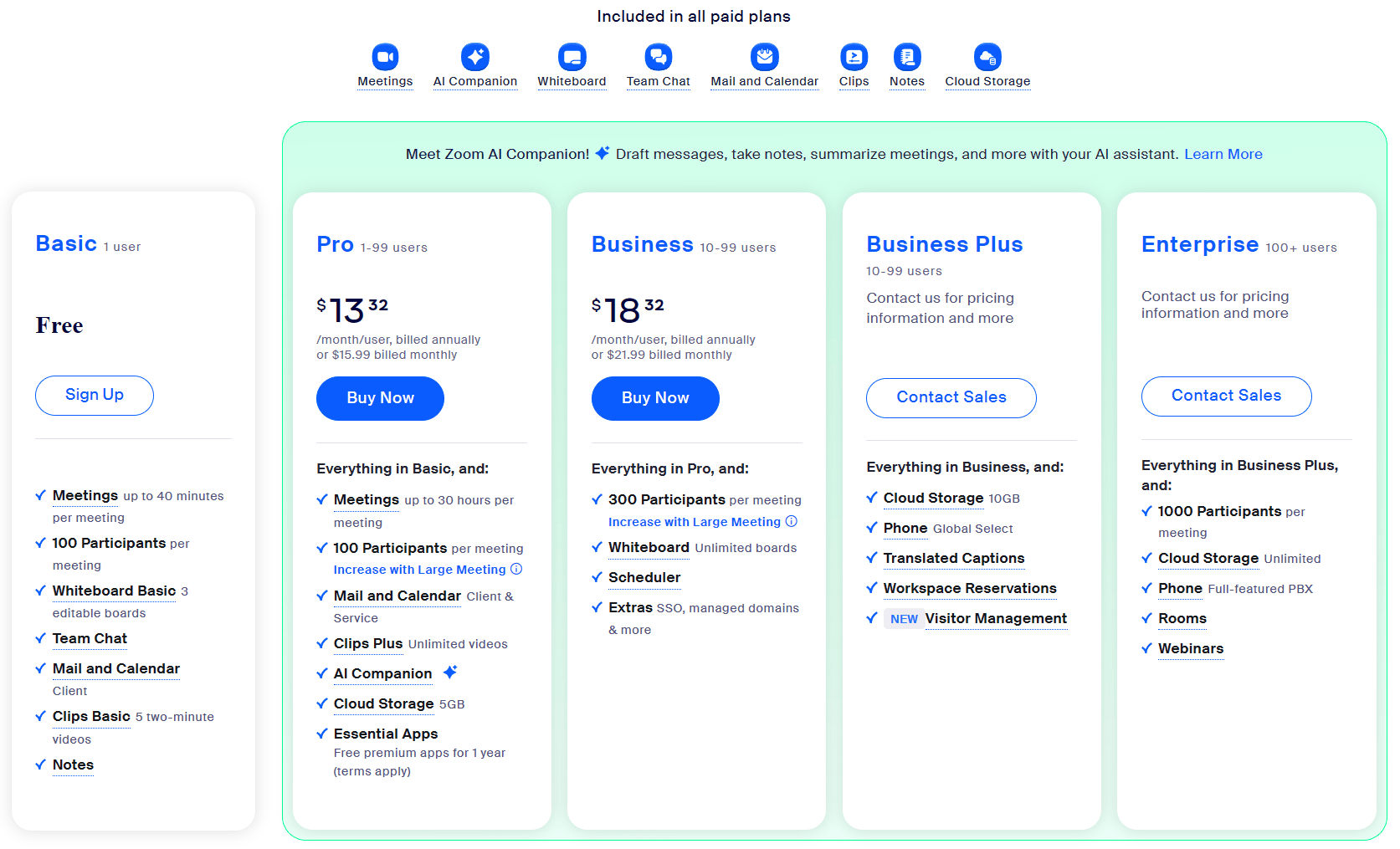This screenshot has height=849, width=1400.
Task: Click sparkle icon next to Pro AI Companion
Action: click(x=450, y=672)
